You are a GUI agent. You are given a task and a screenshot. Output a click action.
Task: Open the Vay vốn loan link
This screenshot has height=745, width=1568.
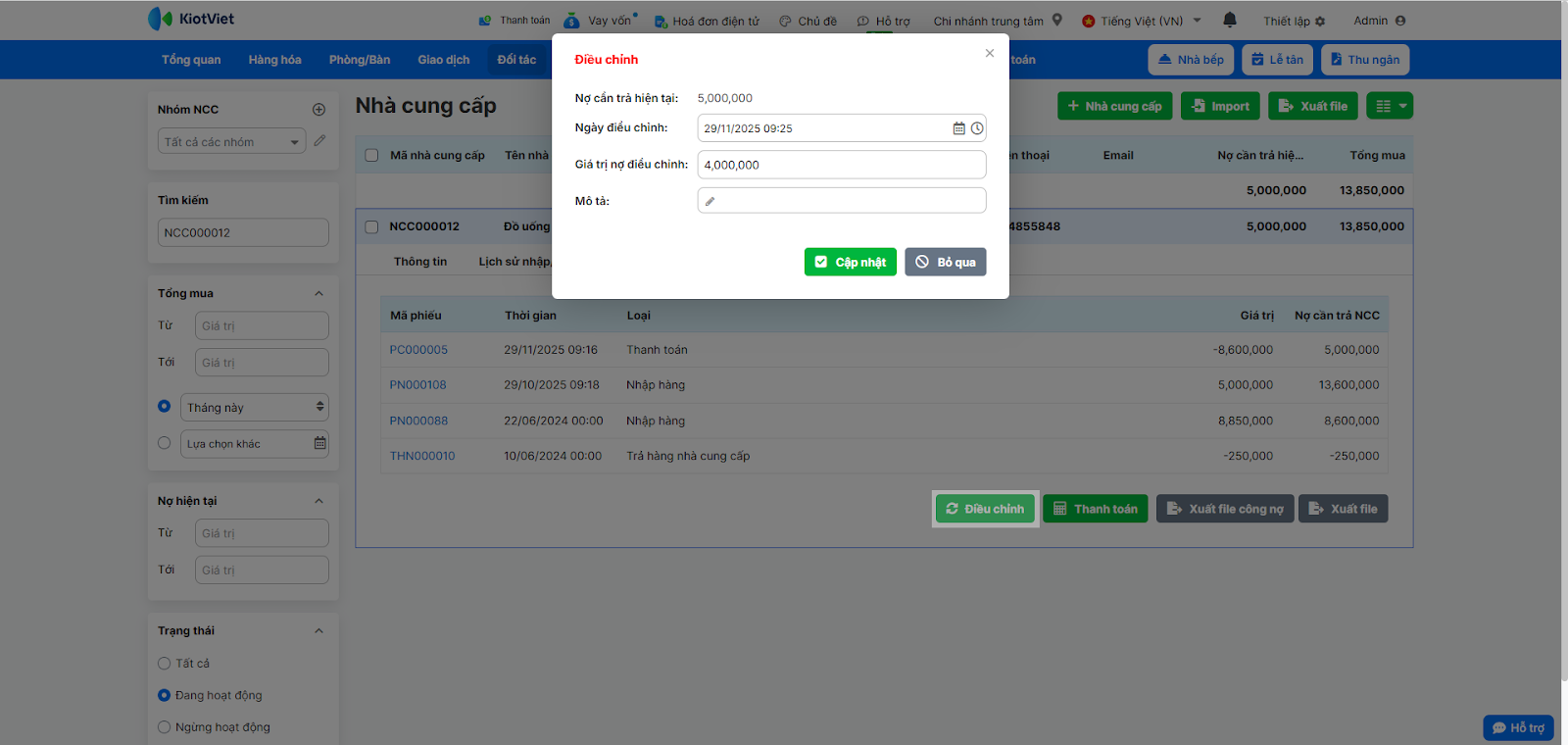click(600, 21)
